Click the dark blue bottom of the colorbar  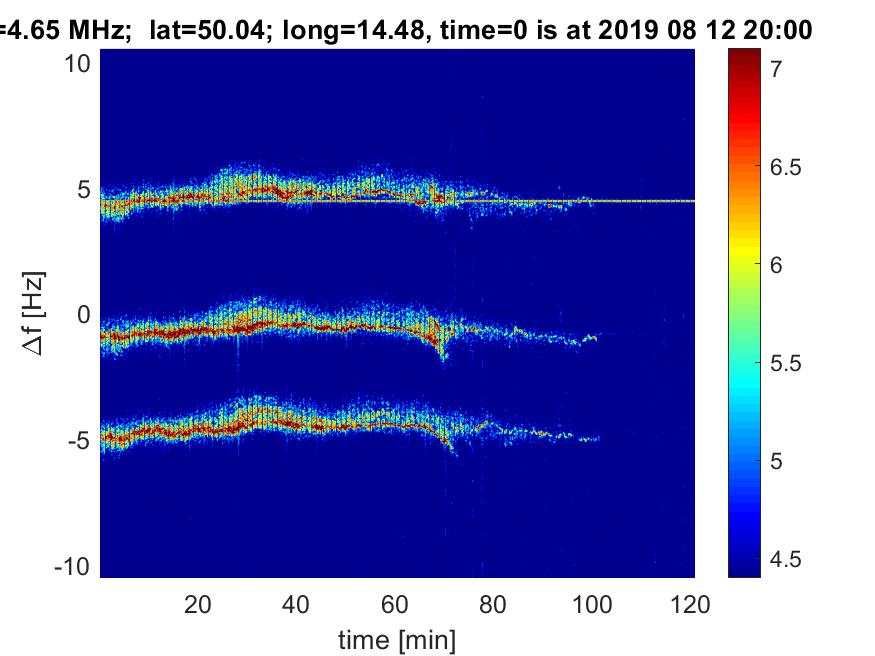(744, 570)
